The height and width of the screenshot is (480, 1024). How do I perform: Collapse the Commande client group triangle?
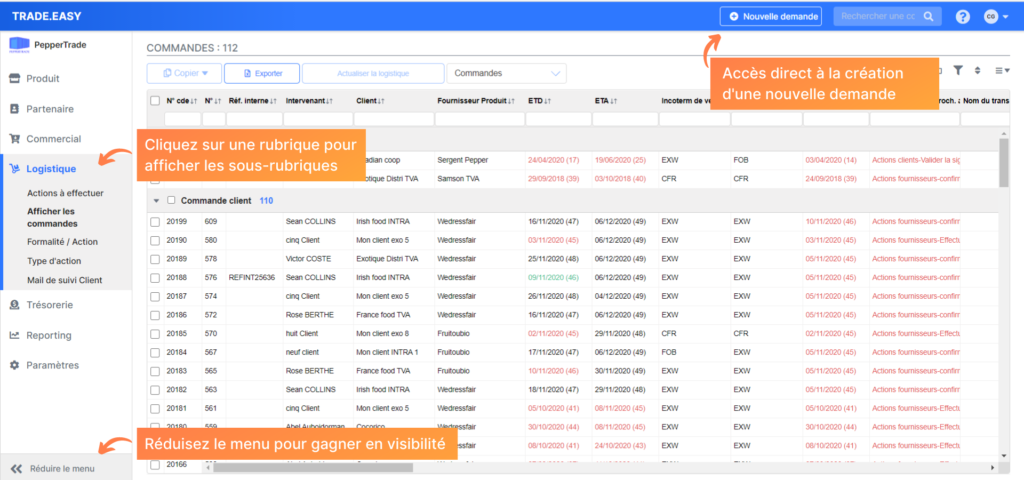point(156,201)
